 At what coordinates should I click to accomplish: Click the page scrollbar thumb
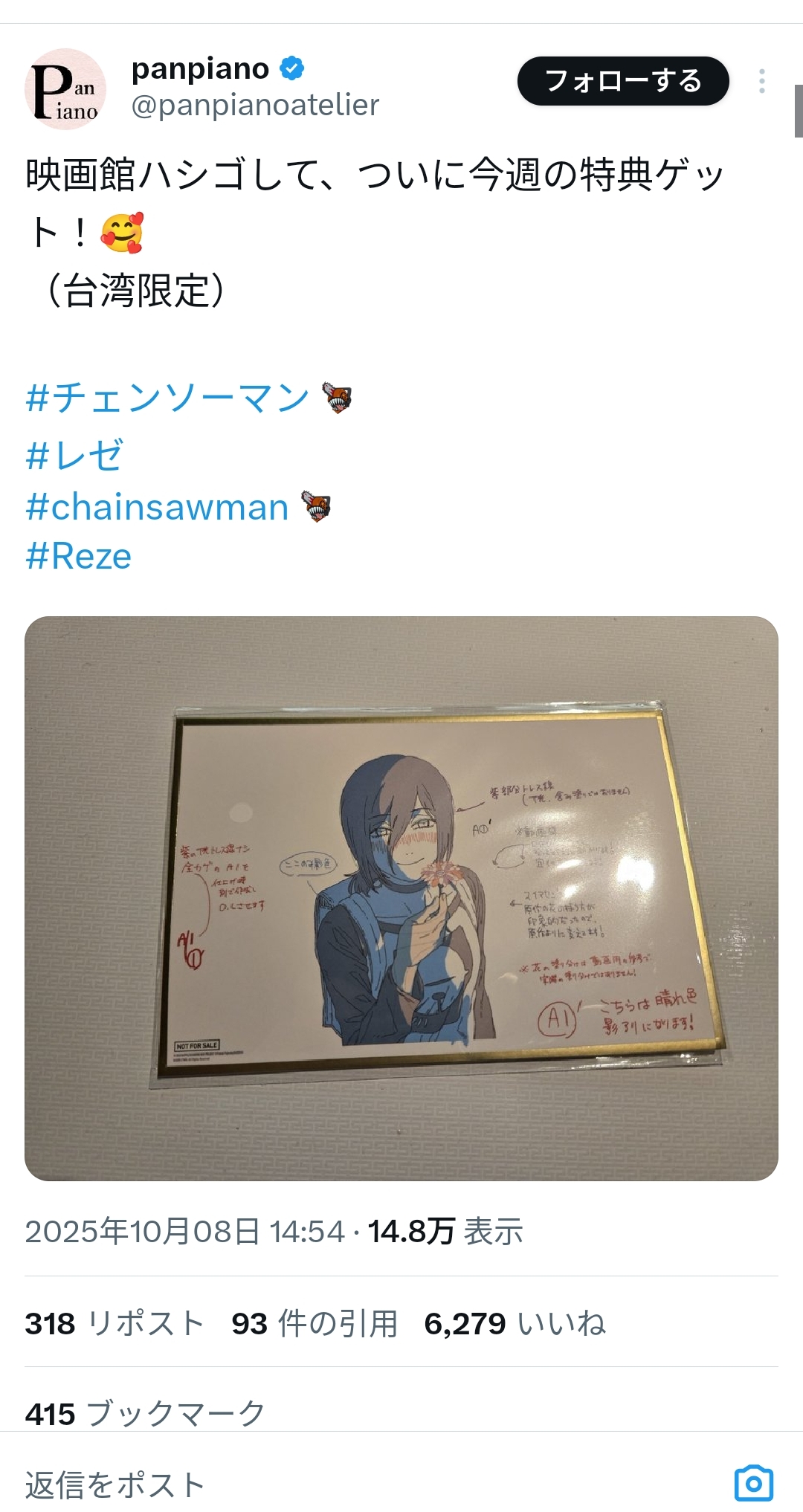(x=799, y=111)
